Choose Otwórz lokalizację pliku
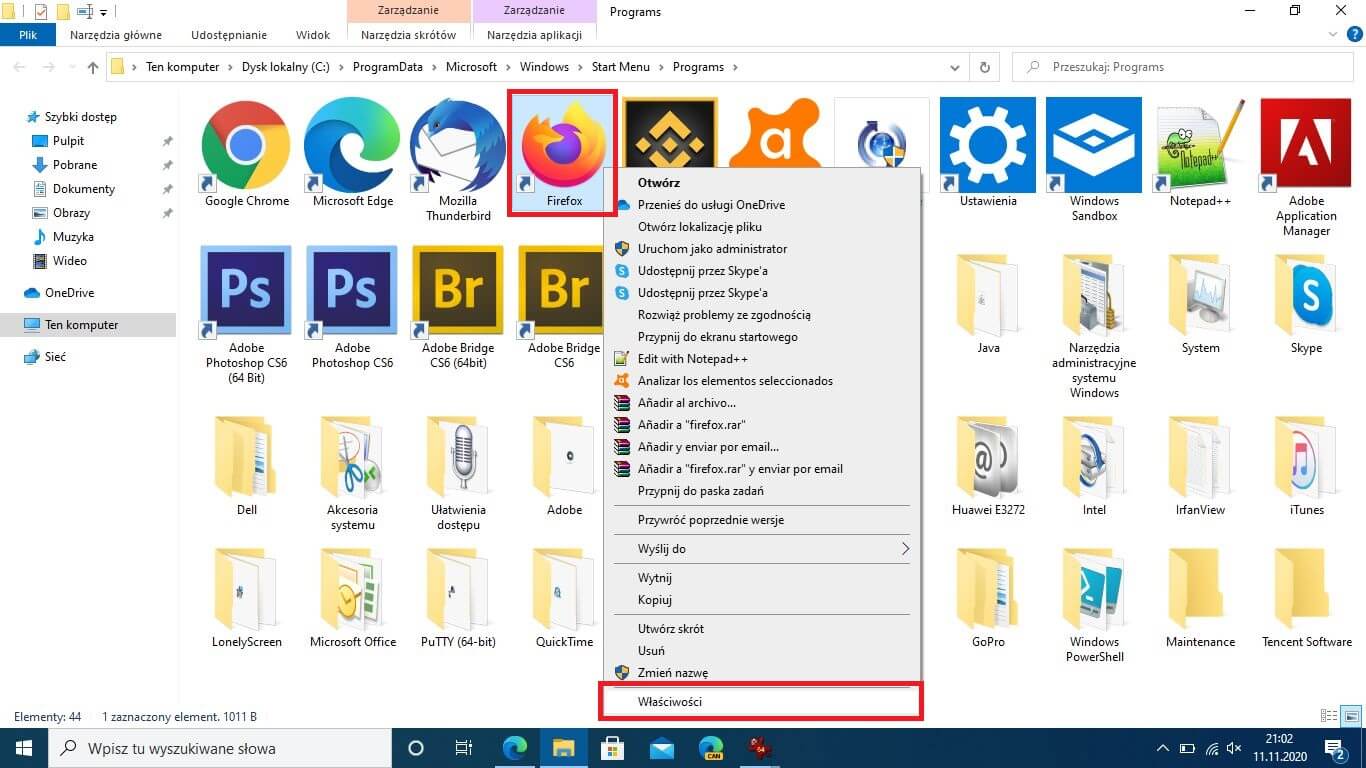This screenshot has height=768, width=1366. pos(762,227)
